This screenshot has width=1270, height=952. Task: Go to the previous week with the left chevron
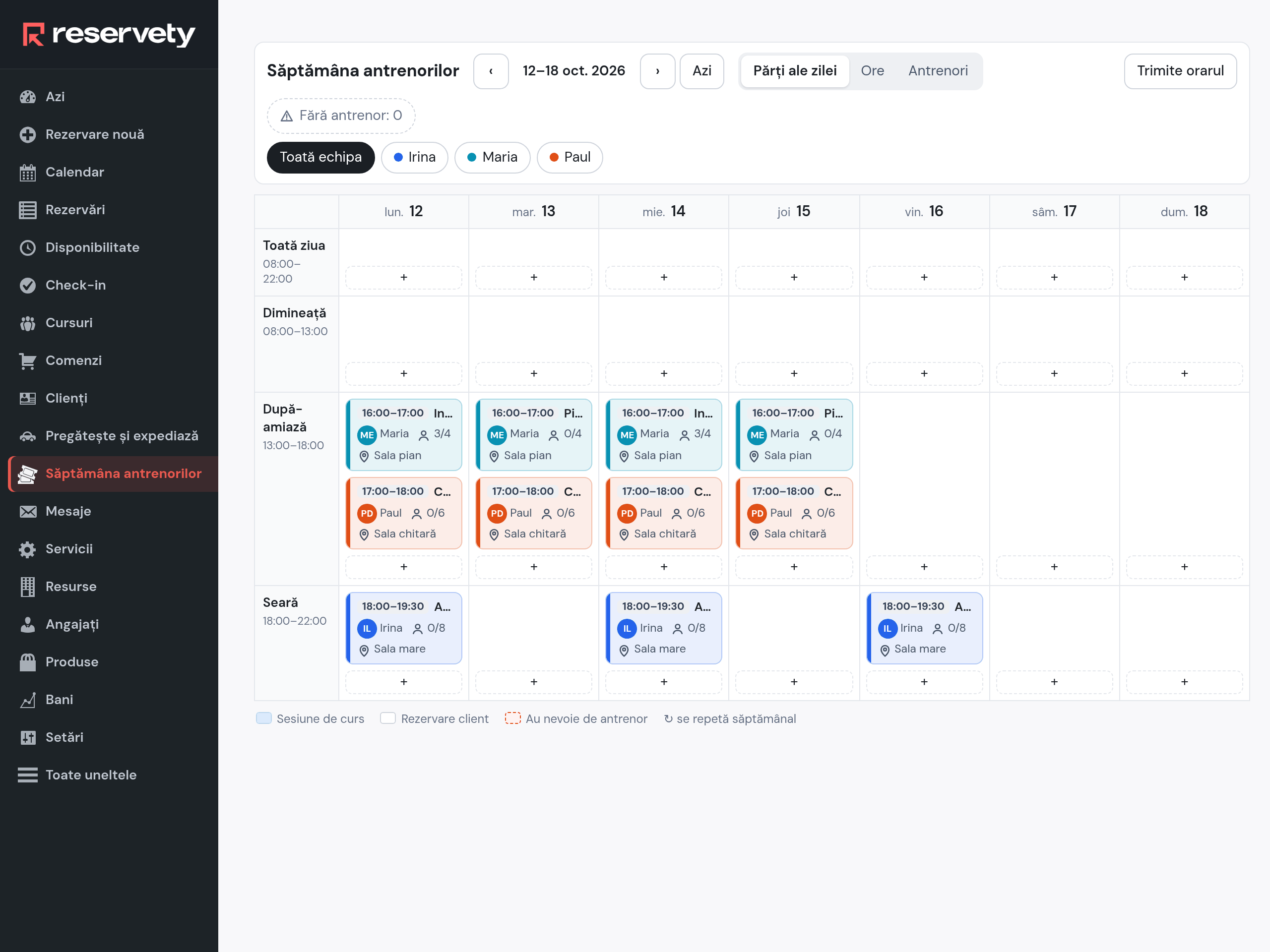pos(491,71)
